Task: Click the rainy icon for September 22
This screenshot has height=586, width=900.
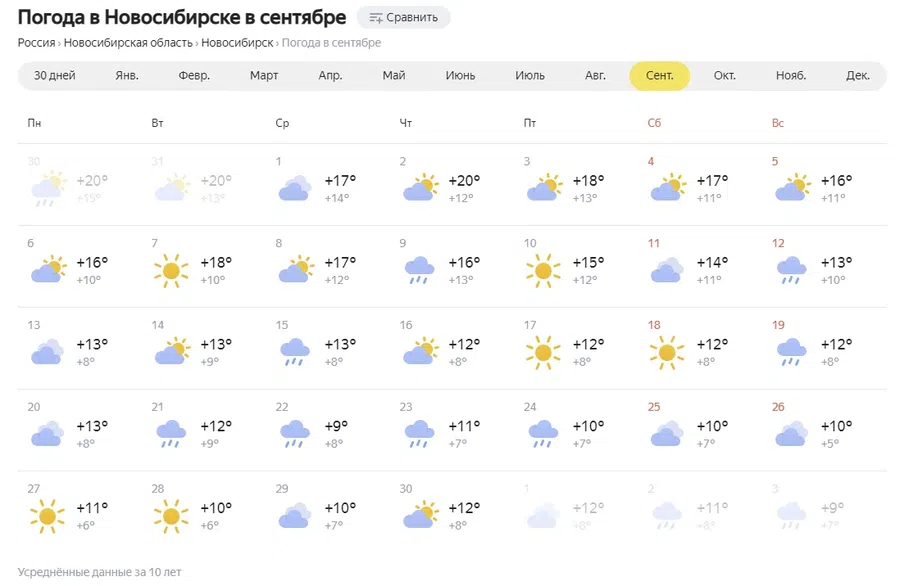Action: [x=295, y=434]
